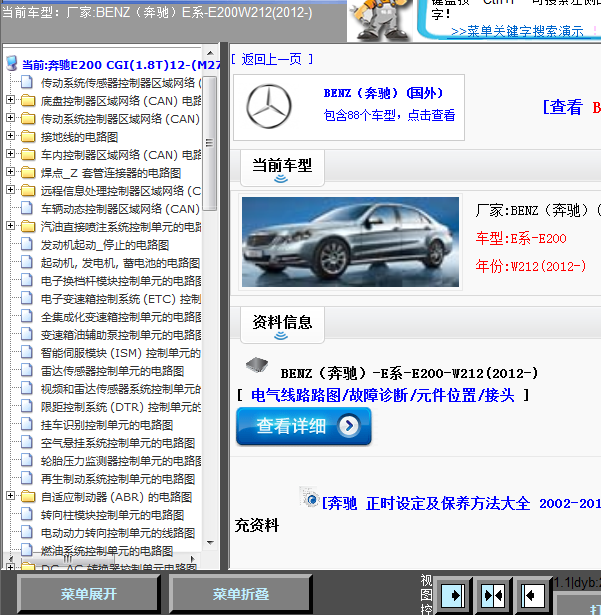Click the [查看 link at right

coord(563,107)
